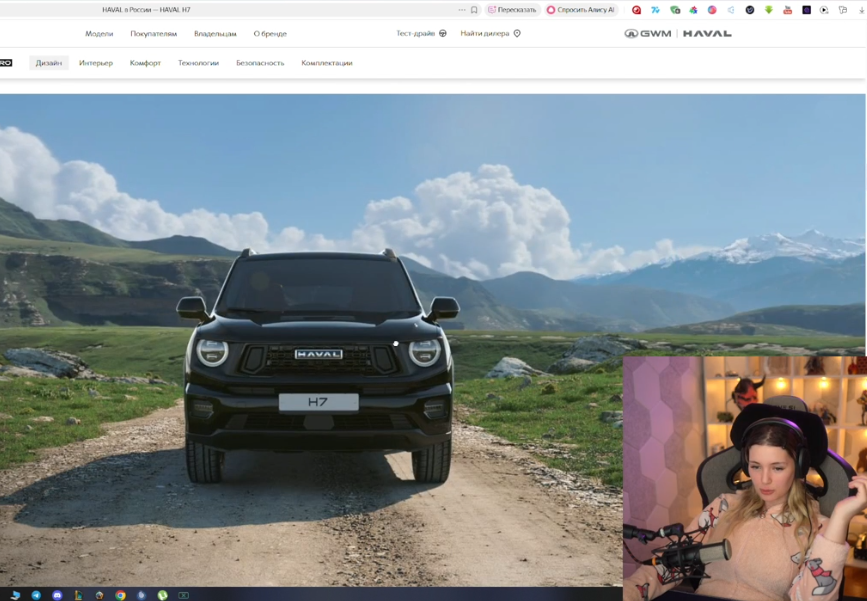The height and width of the screenshot is (601, 867).
Task: Select the HAVAL H7 browser tab title
Action: click(x=147, y=10)
